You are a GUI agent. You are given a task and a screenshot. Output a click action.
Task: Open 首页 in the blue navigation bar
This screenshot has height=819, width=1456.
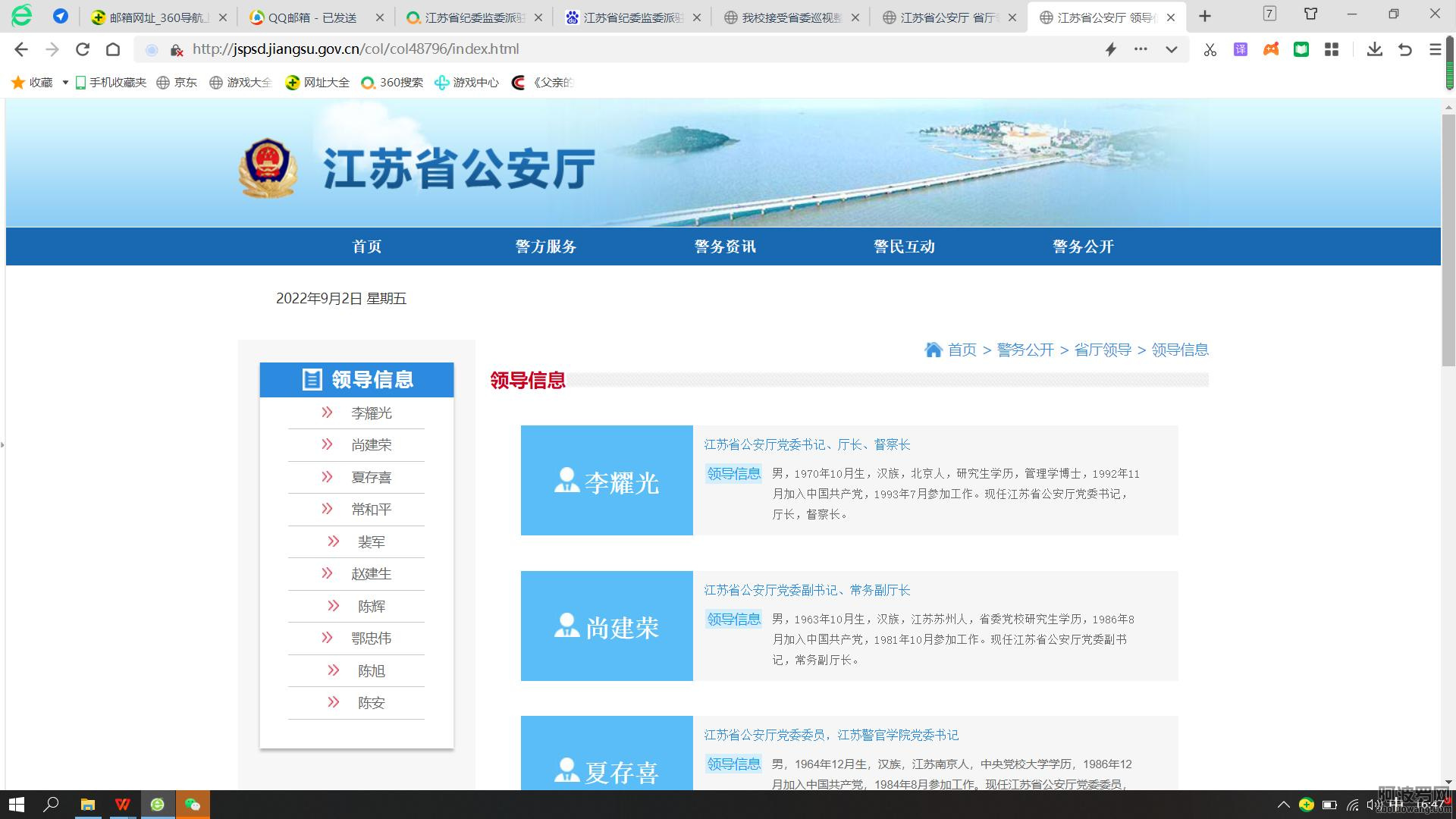[x=367, y=246]
